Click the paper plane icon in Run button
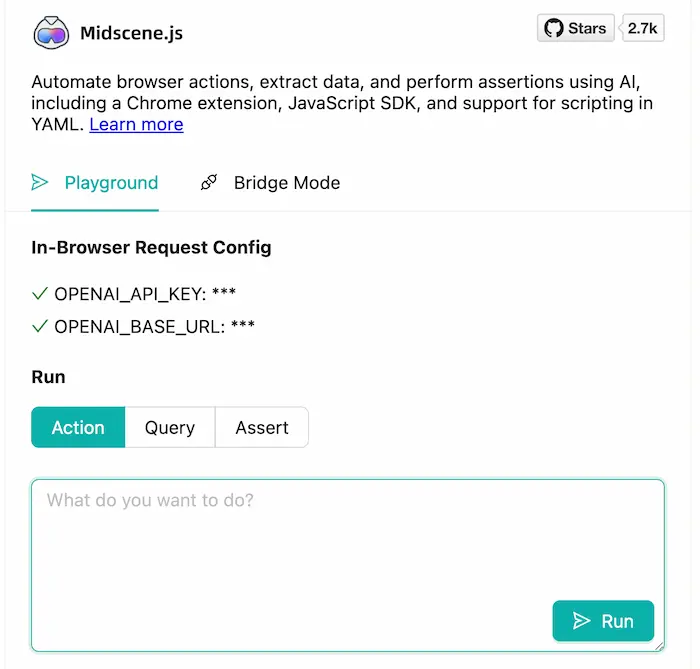This screenshot has height=669, width=700. coord(582,621)
